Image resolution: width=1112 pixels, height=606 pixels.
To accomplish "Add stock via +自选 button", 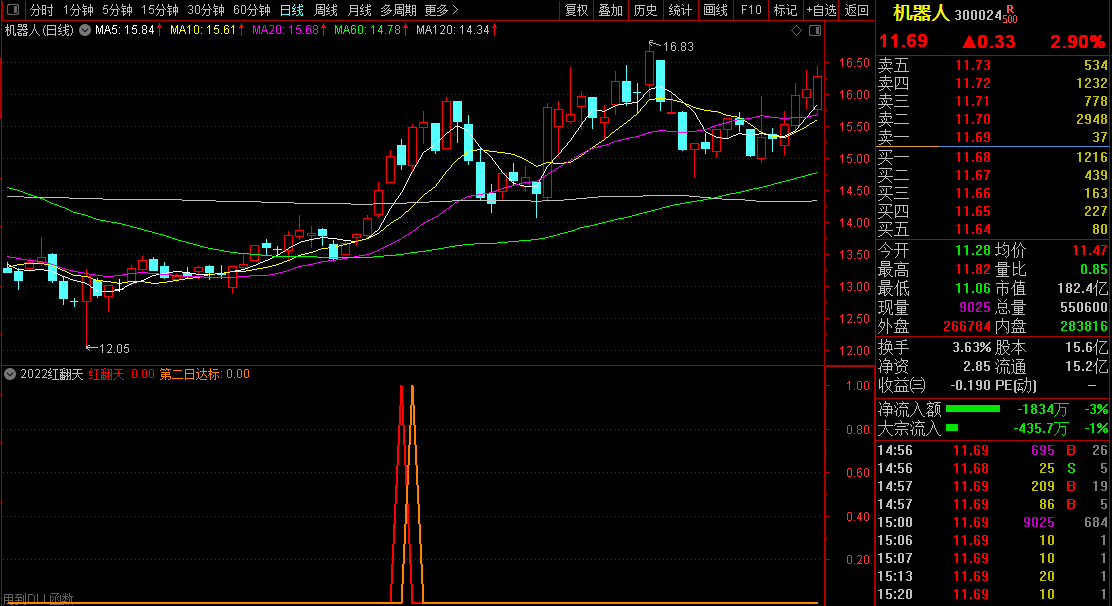I will tap(818, 10).
